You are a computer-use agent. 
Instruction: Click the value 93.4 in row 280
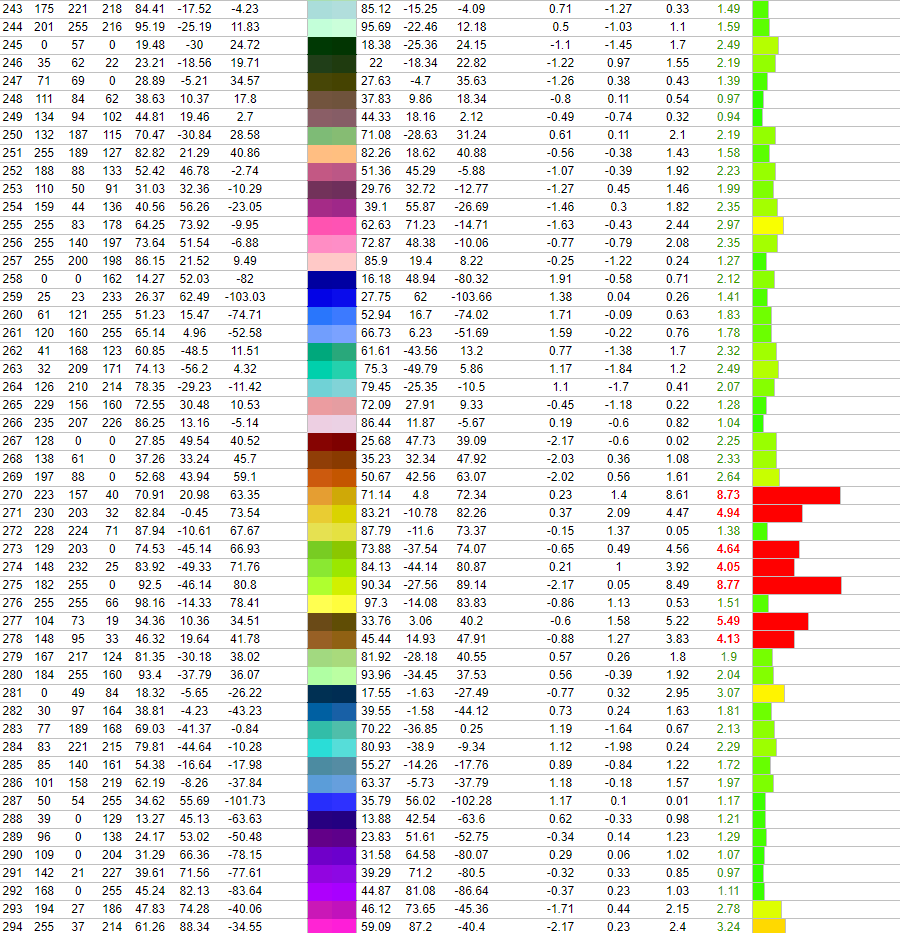pos(150,675)
